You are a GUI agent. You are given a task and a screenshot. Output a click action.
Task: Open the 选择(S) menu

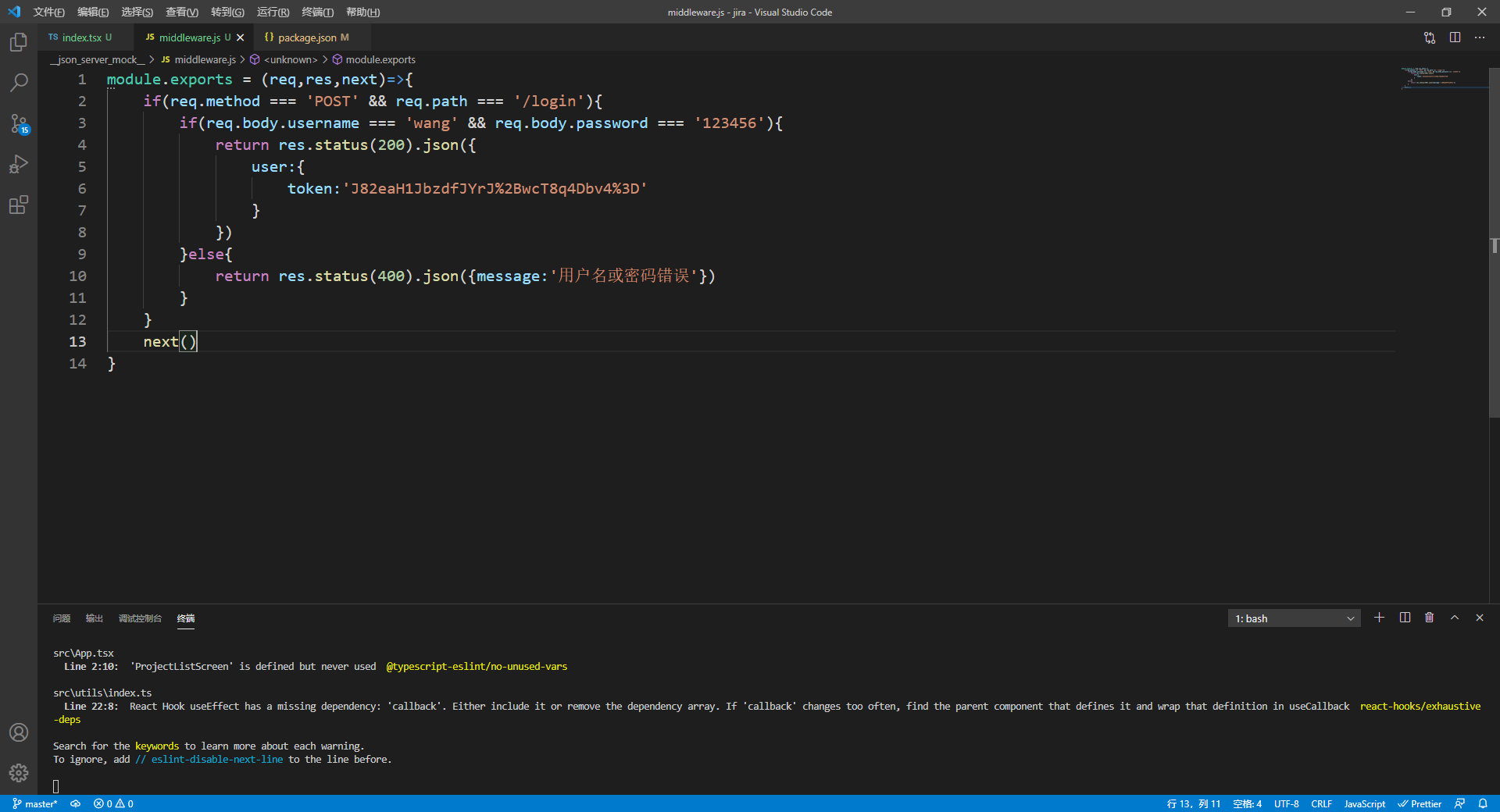[x=137, y=12]
